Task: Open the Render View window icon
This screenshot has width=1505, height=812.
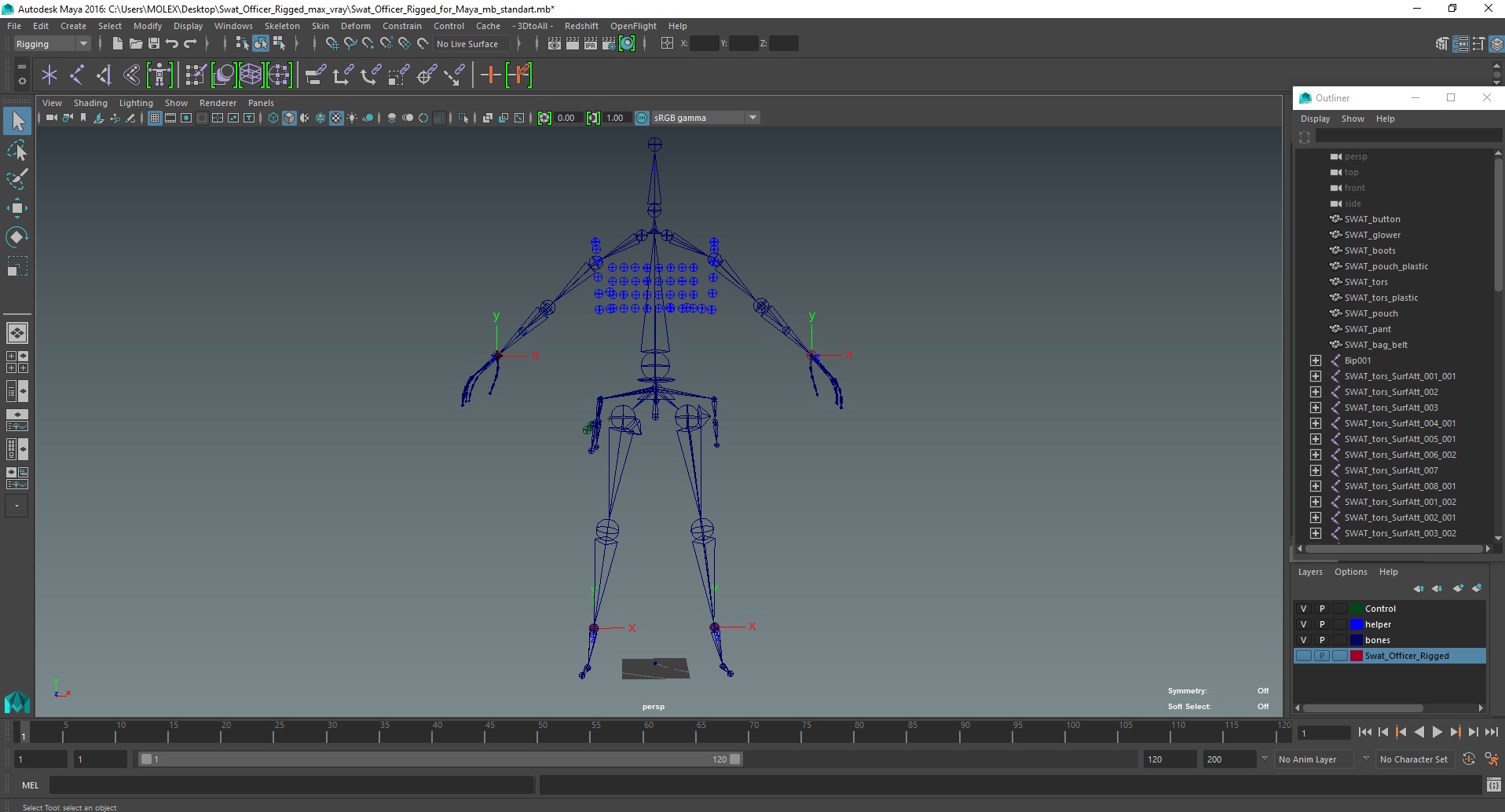Action: [x=555, y=44]
